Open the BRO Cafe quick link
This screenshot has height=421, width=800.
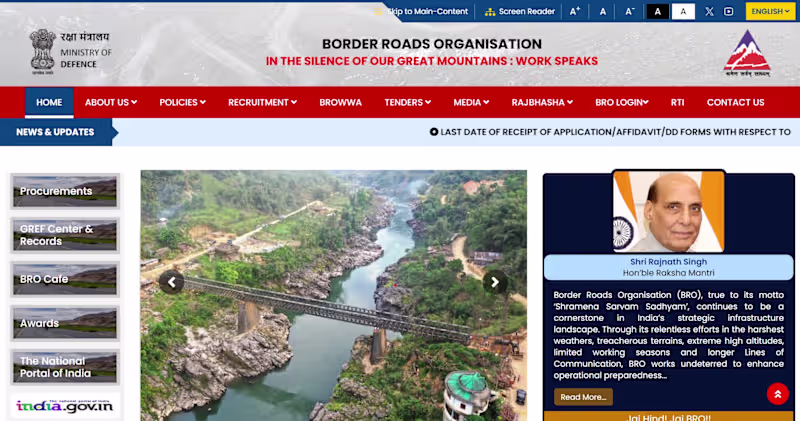point(65,279)
